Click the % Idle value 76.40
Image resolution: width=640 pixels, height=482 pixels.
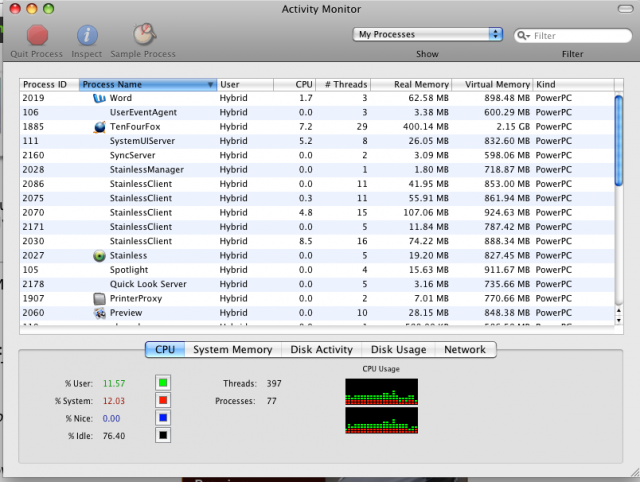pos(114,436)
